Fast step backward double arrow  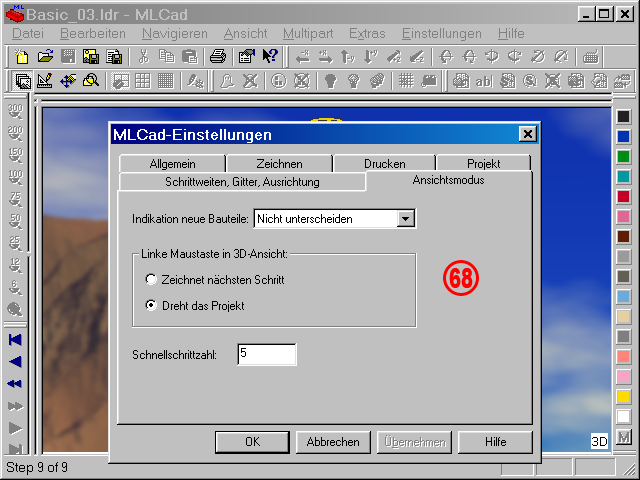16,384
